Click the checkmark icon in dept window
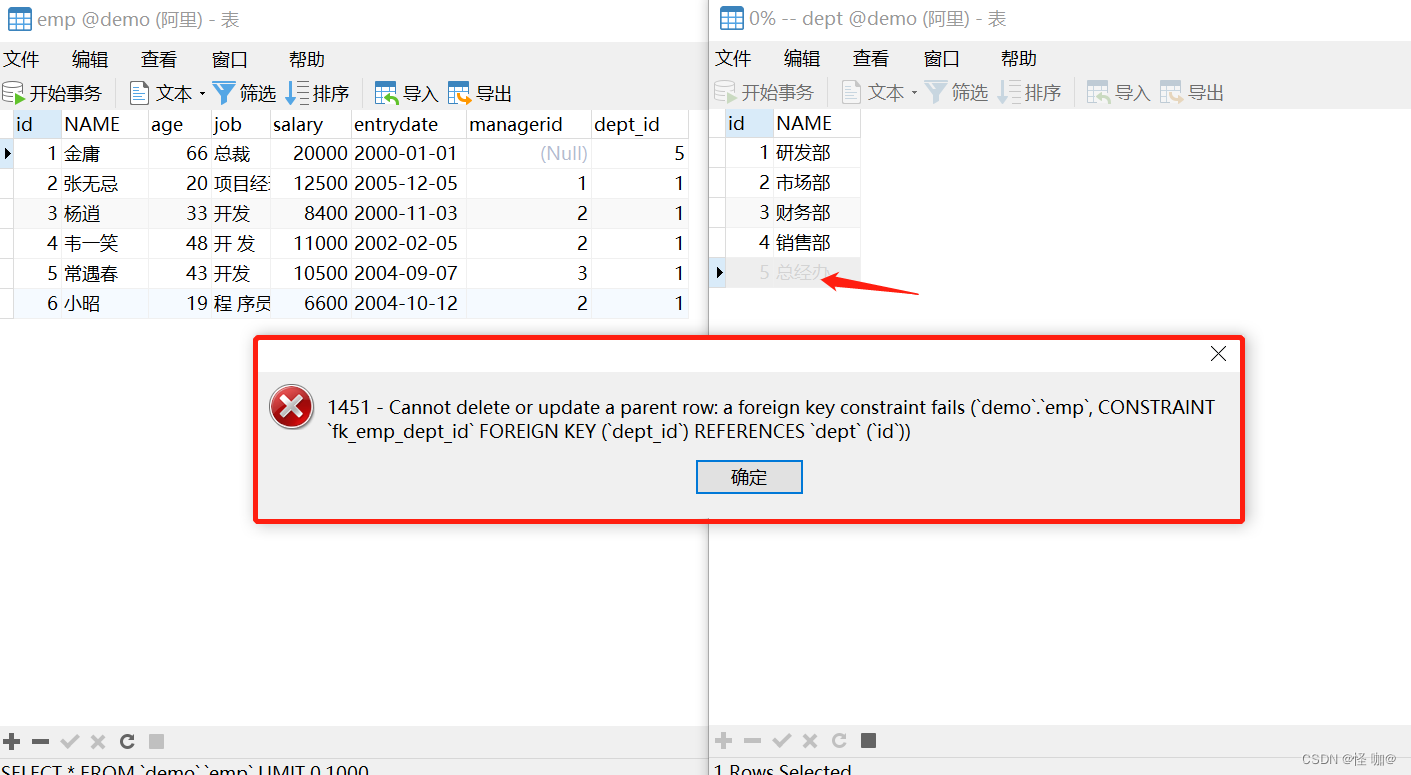 [781, 740]
